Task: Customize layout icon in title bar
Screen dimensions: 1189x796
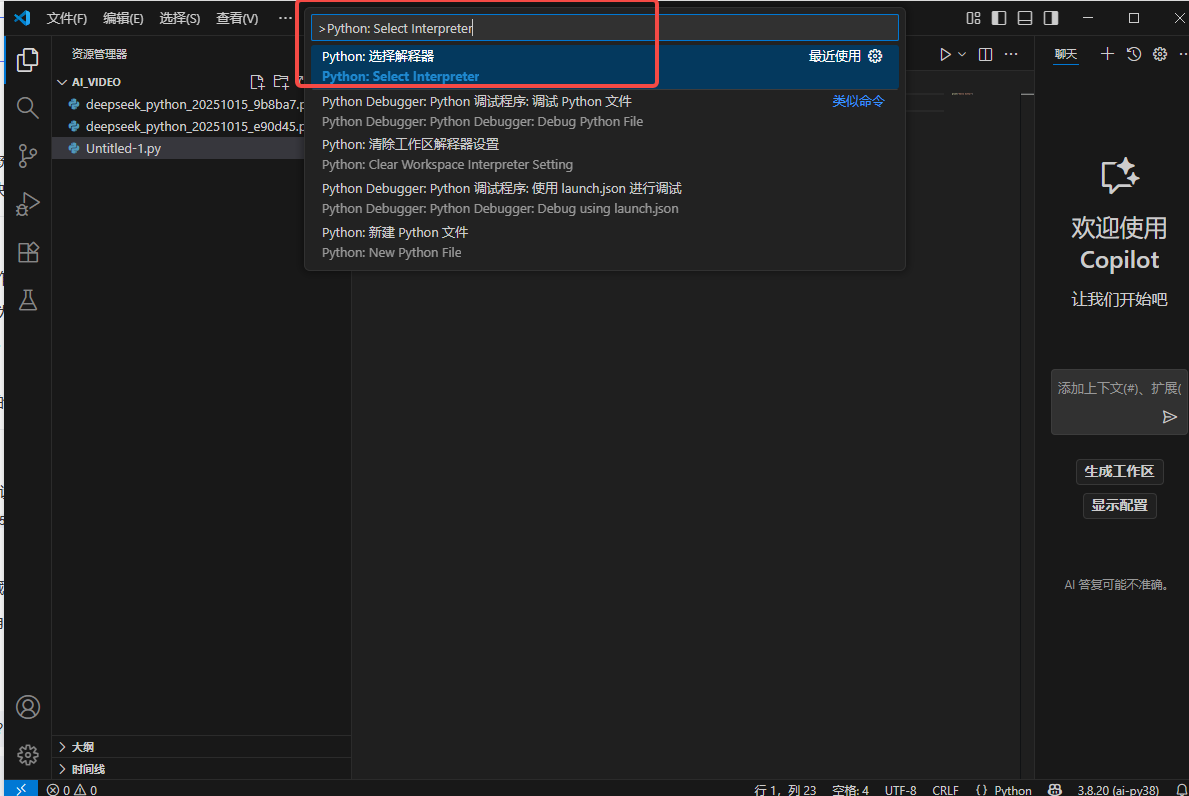Action: (x=974, y=18)
